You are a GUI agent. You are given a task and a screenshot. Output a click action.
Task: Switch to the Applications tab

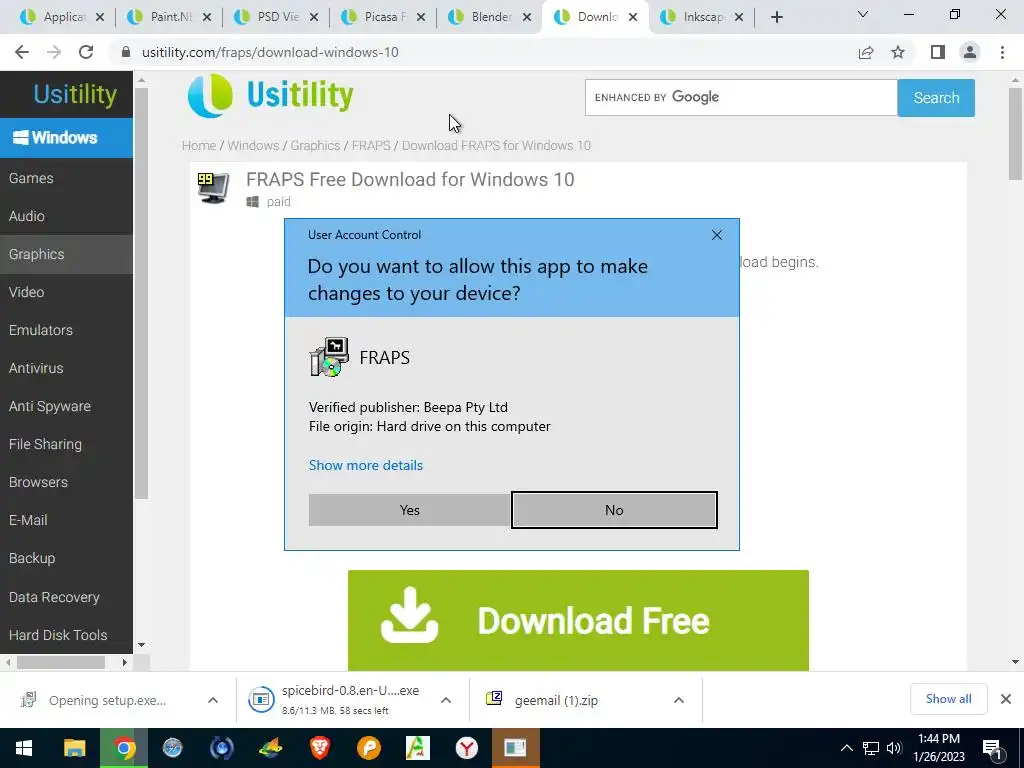[62, 17]
